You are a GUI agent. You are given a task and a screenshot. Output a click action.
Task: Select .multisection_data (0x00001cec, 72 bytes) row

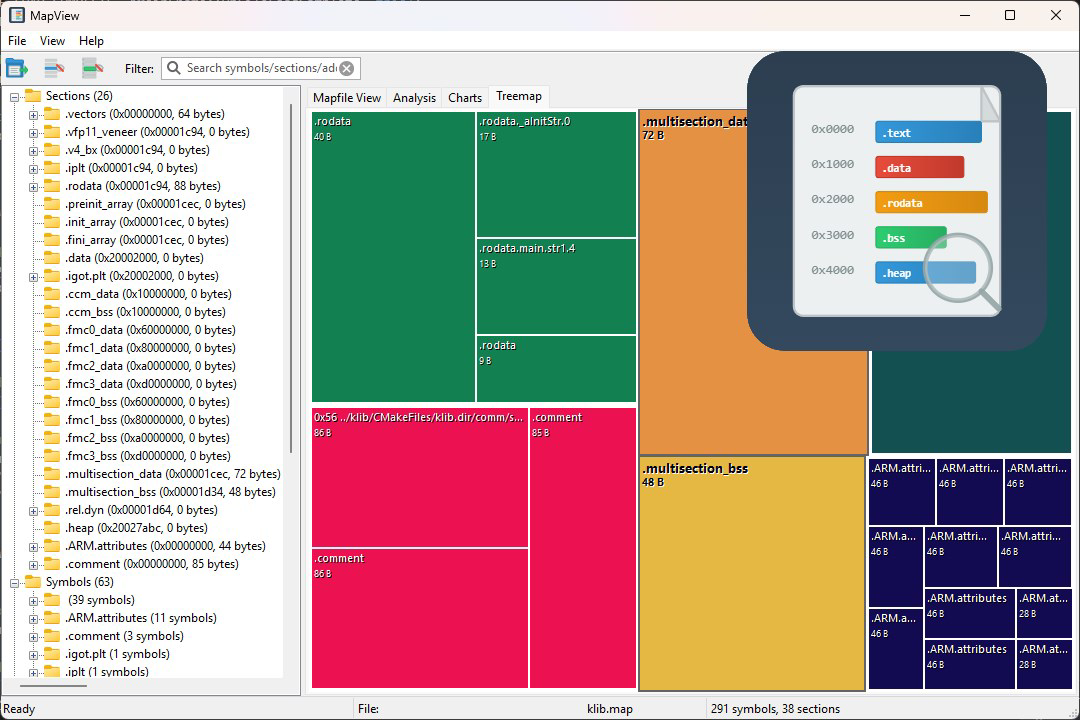[173, 474]
